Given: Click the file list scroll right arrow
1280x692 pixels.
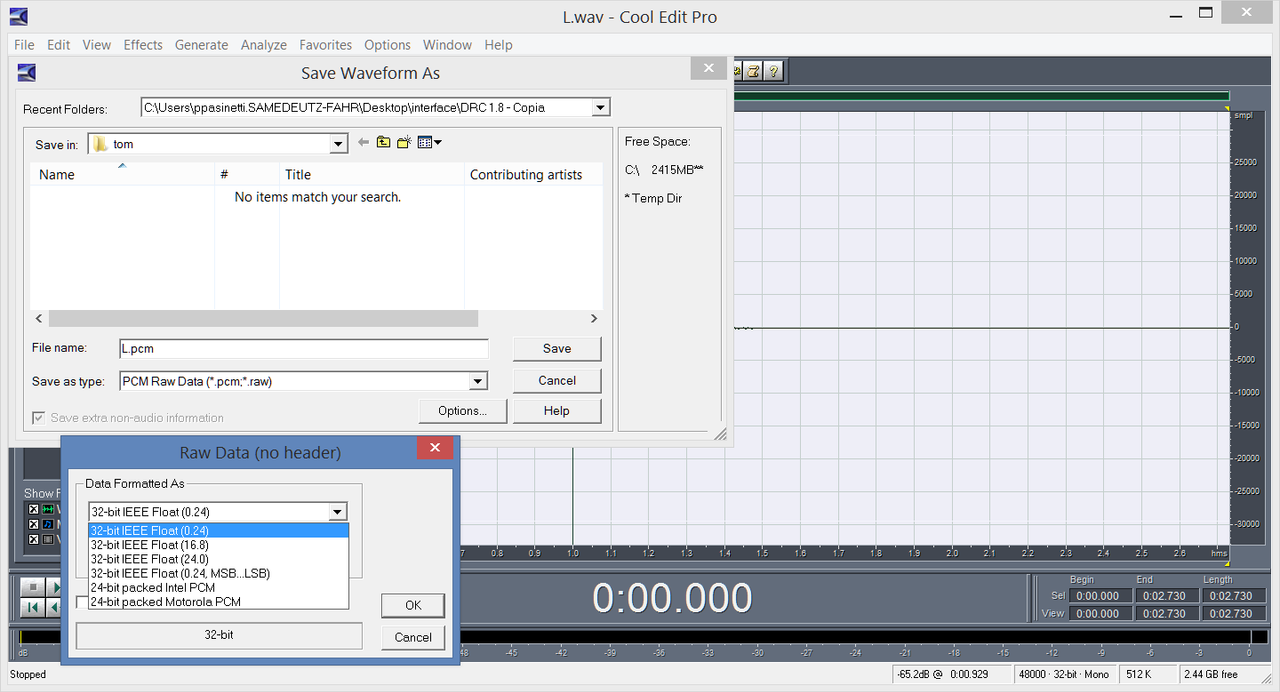Looking at the screenshot, I should pyautogui.click(x=594, y=318).
